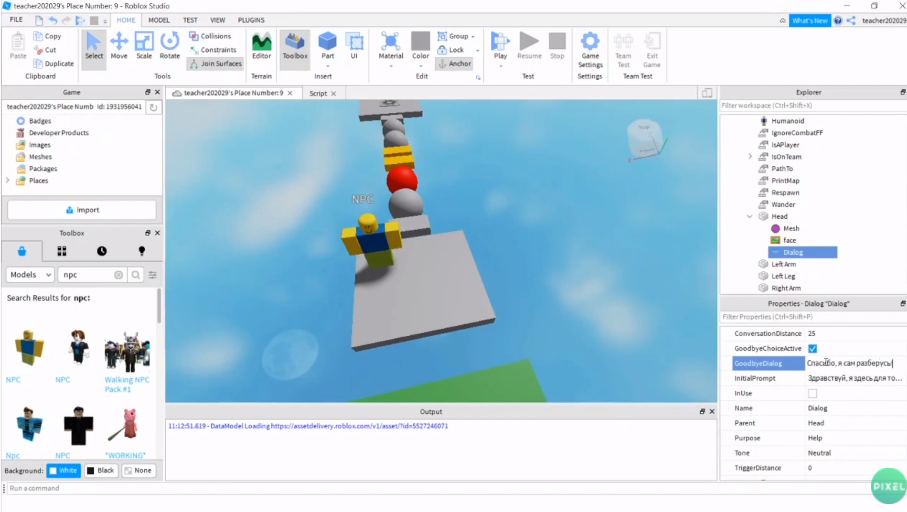
Task: Click the What's New button
Action: (x=810, y=20)
